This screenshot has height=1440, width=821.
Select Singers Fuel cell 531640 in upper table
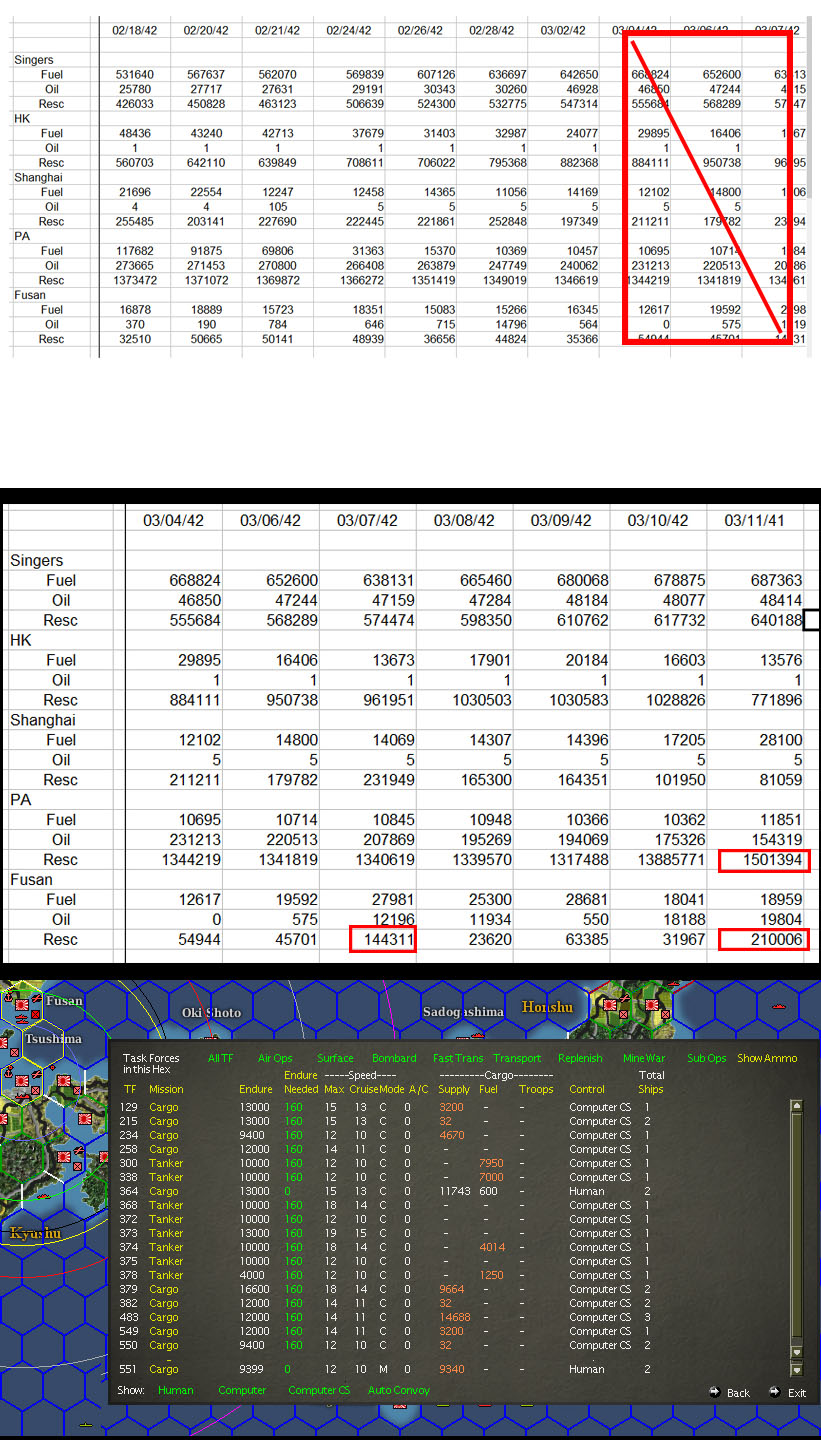135,74
